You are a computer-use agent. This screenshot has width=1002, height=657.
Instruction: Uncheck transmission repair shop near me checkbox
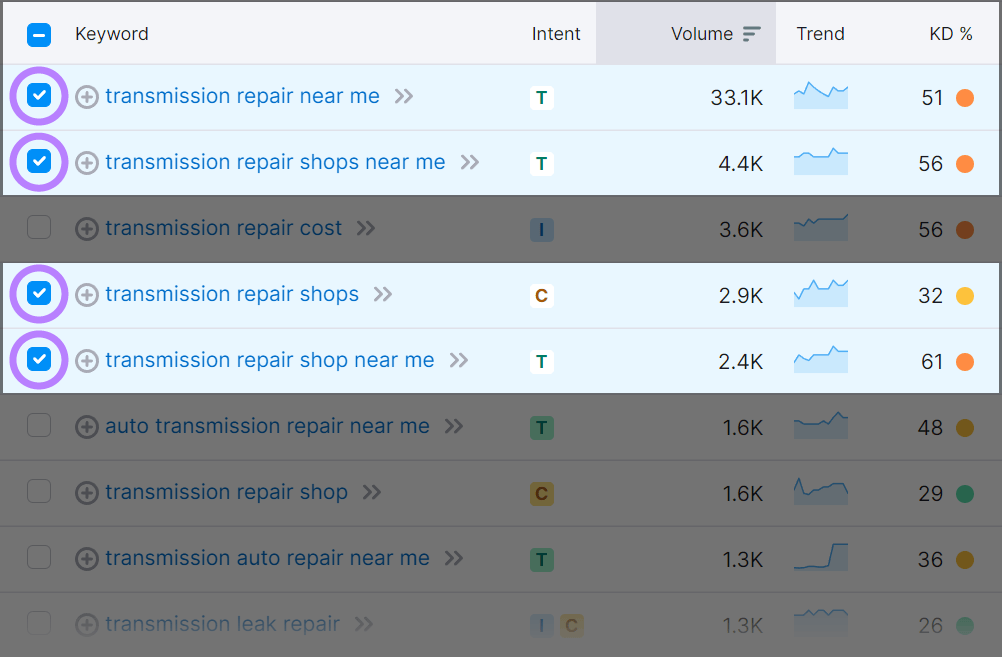pos(39,359)
